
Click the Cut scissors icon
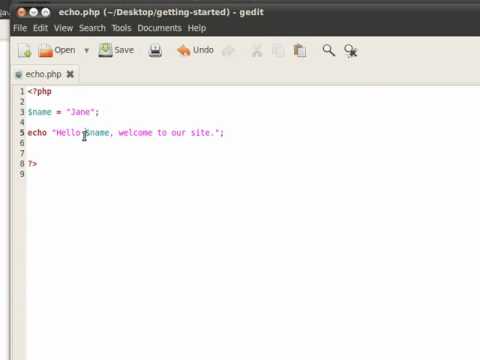257,51
